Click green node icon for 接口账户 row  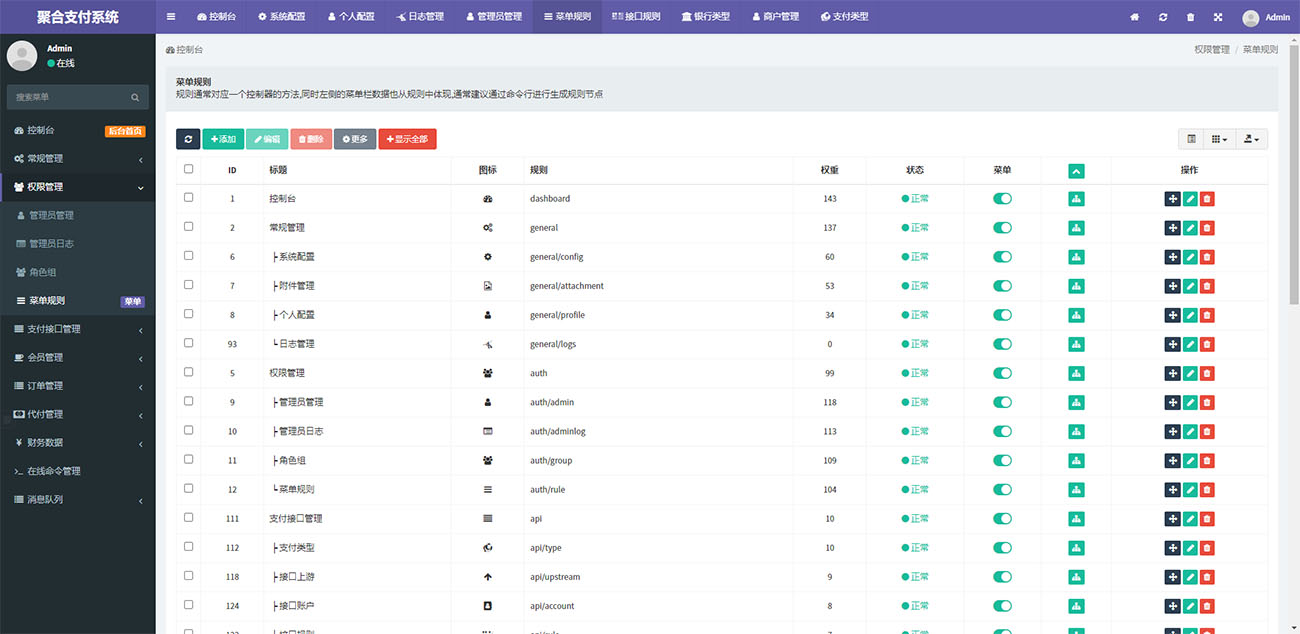[x=1076, y=606]
